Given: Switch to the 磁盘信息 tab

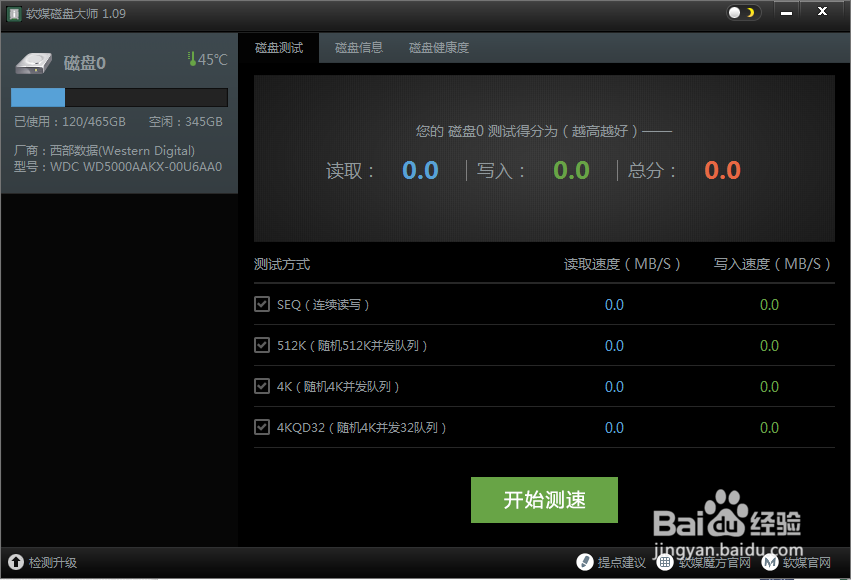Looking at the screenshot, I should click(358, 47).
